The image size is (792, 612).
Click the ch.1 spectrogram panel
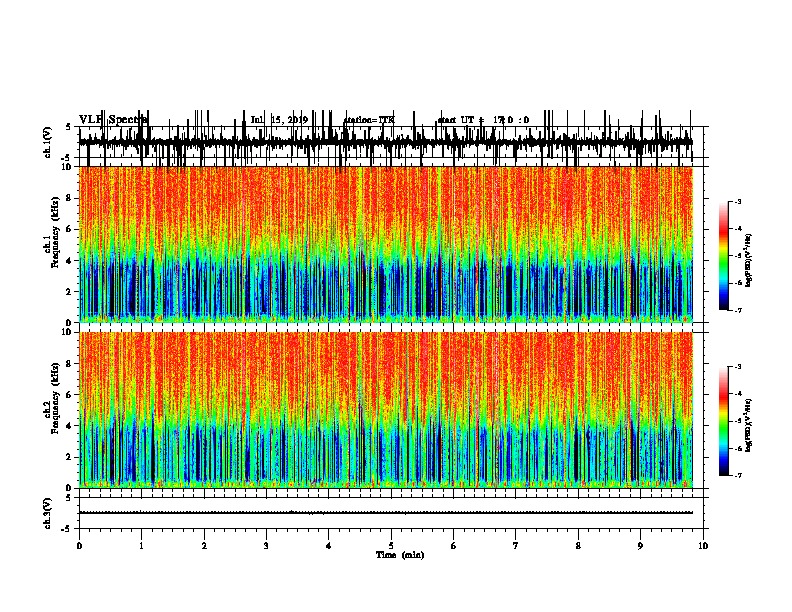(386, 244)
